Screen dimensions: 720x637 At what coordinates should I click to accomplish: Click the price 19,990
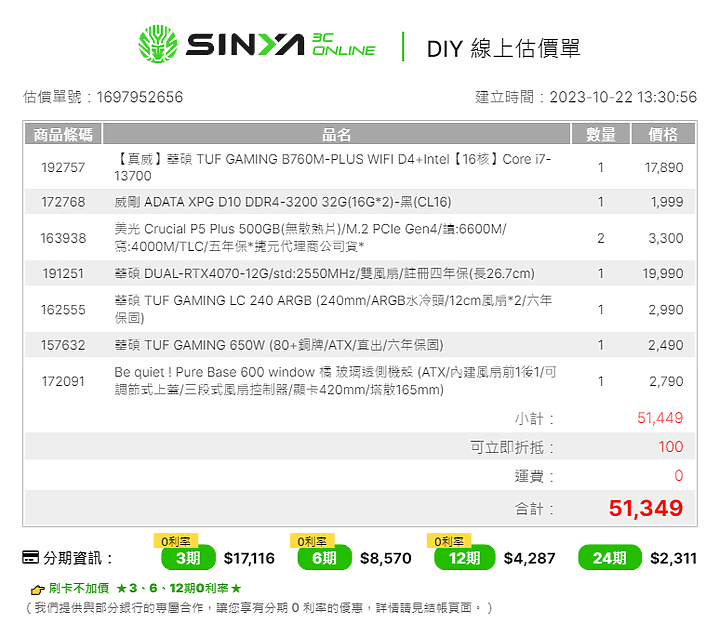(663, 273)
